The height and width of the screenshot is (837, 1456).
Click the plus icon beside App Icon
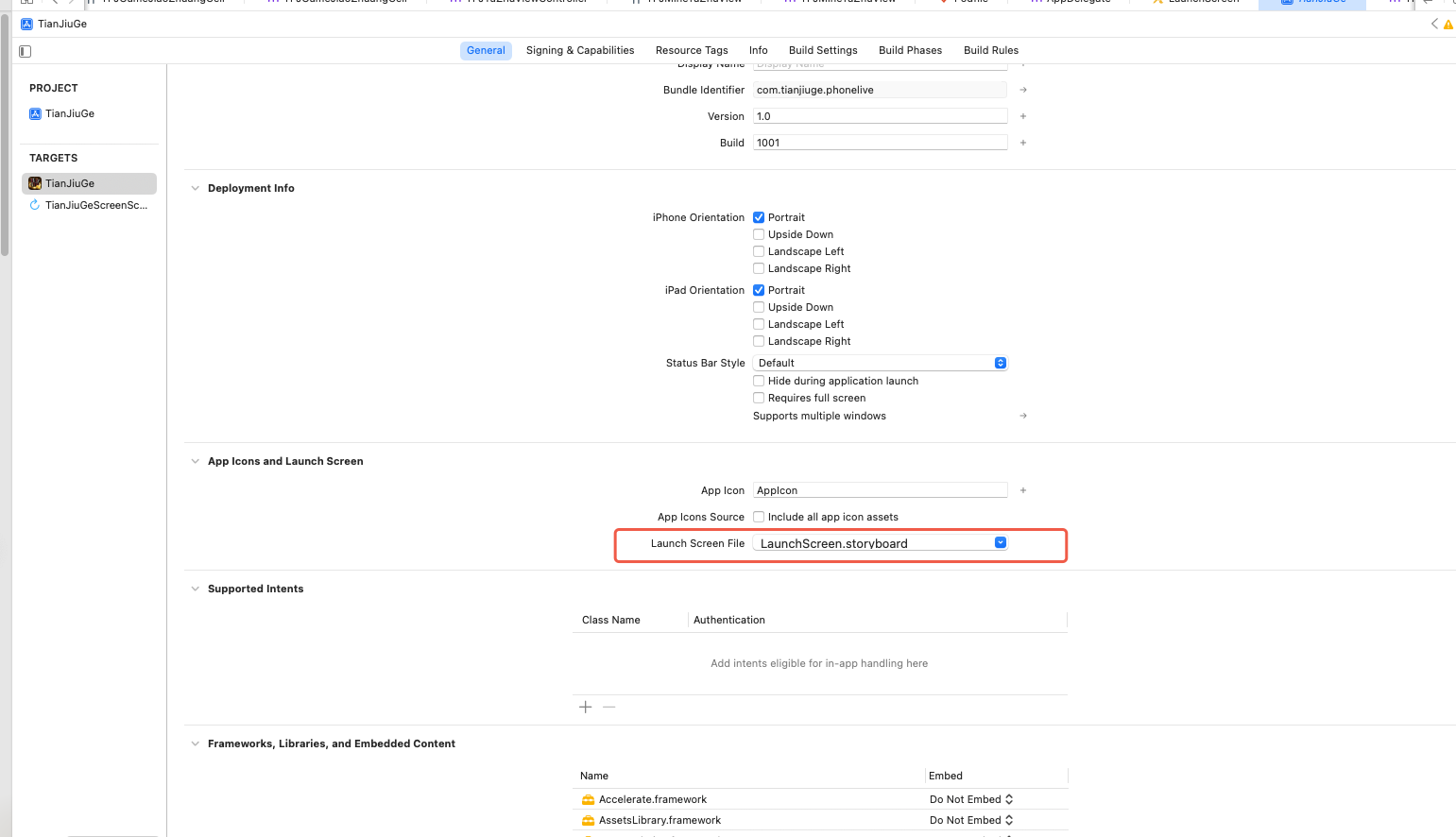coord(1023,490)
